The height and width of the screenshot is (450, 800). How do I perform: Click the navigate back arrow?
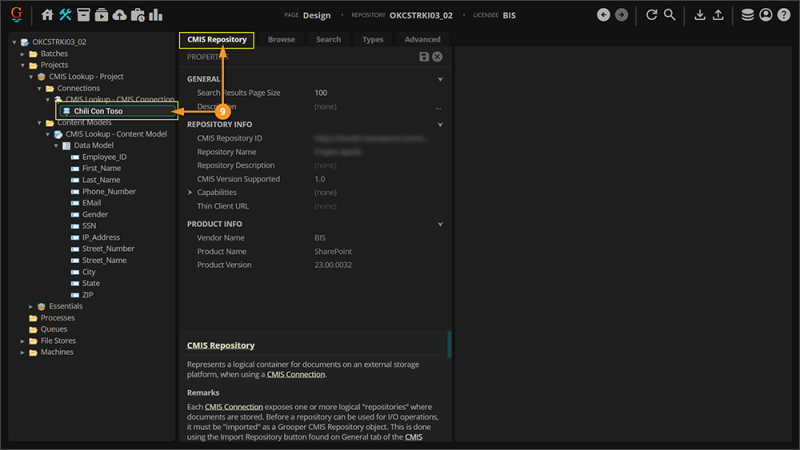[603, 15]
